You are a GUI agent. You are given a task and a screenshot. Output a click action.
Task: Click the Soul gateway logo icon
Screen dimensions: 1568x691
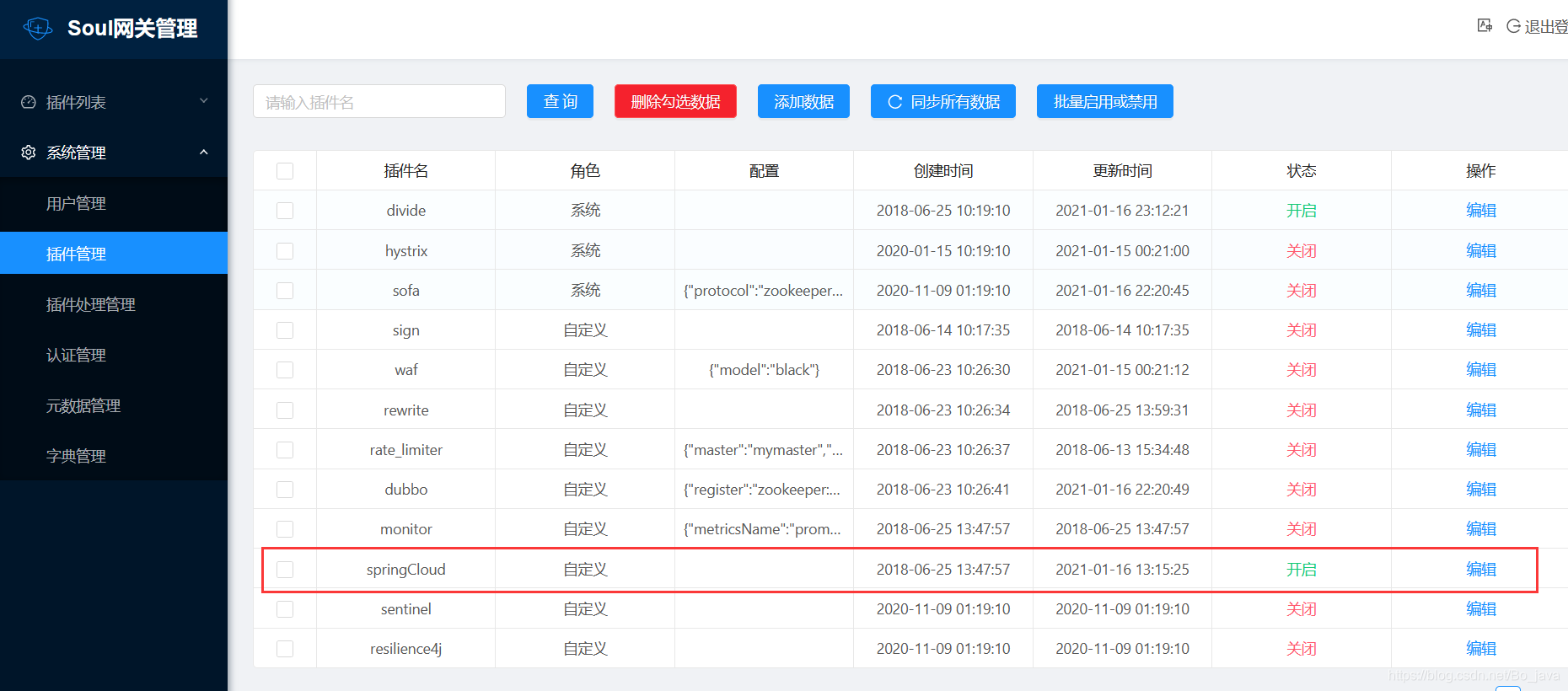point(38,28)
